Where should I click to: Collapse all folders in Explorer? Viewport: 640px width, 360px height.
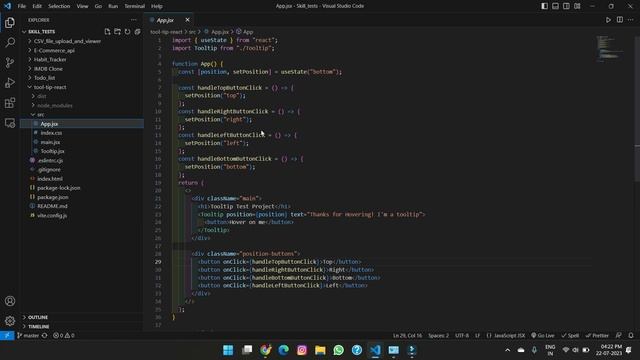pyautogui.click(x=138, y=31)
